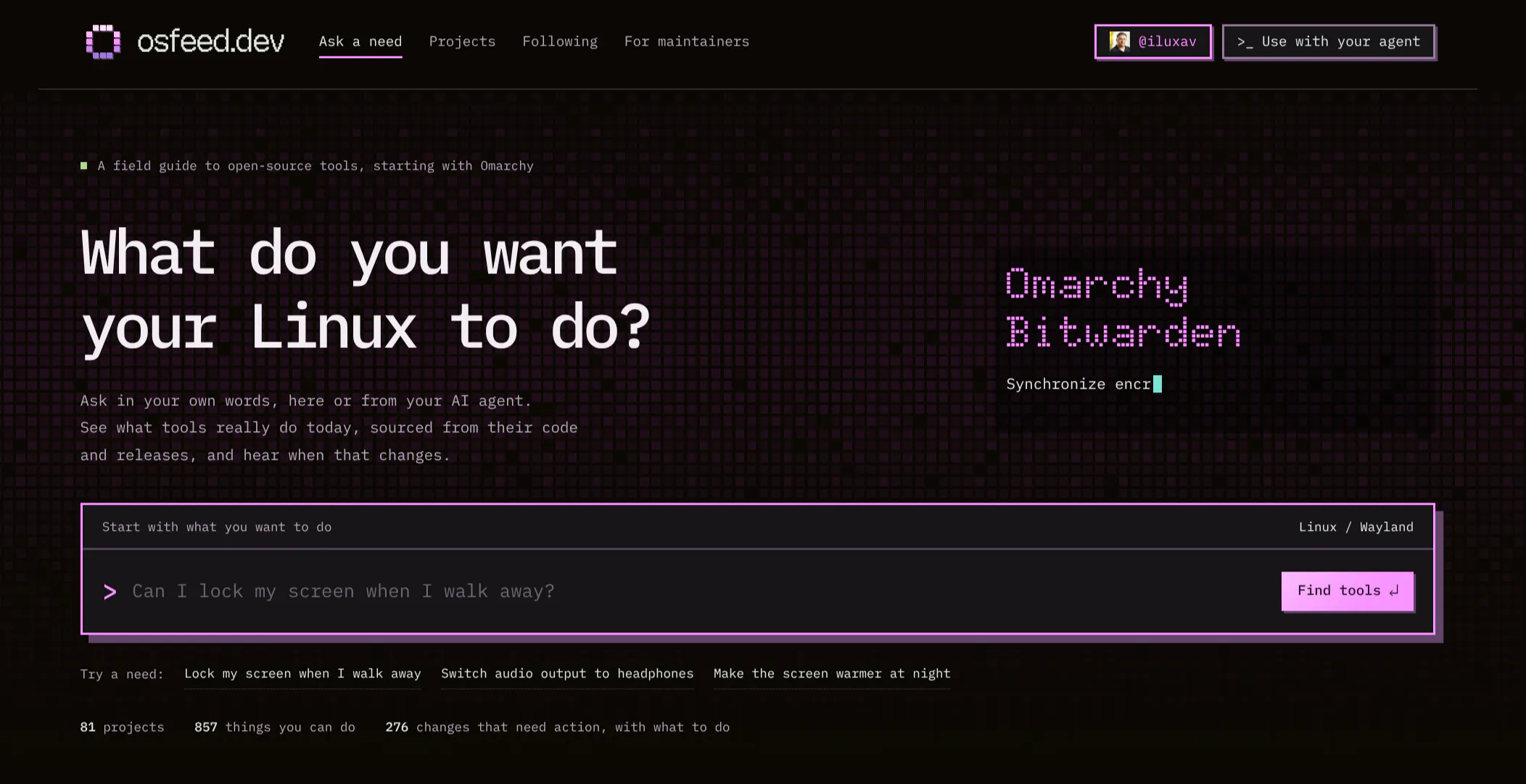Open the Ask a need tab
The height and width of the screenshot is (784, 1526).
(360, 41)
